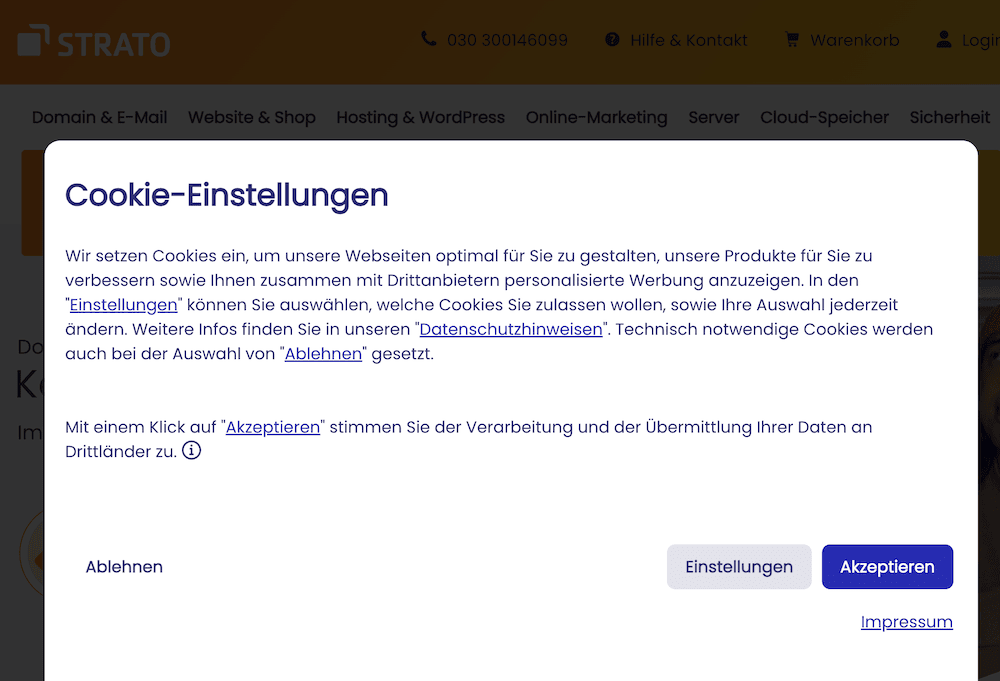The width and height of the screenshot is (1000, 681).
Task: Follow the Datenschutzhinweisen link
Action: (x=511, y=329)
